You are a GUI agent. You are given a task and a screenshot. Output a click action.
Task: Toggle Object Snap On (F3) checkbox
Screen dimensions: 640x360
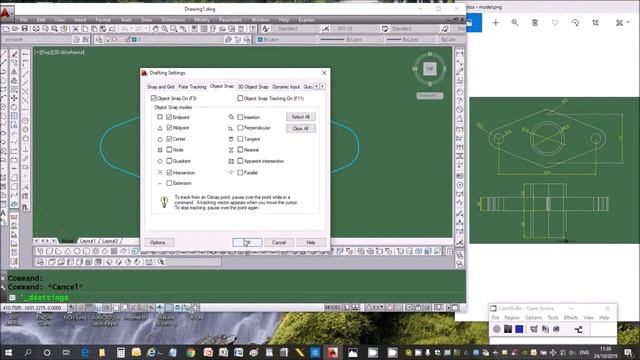[154, 98]
